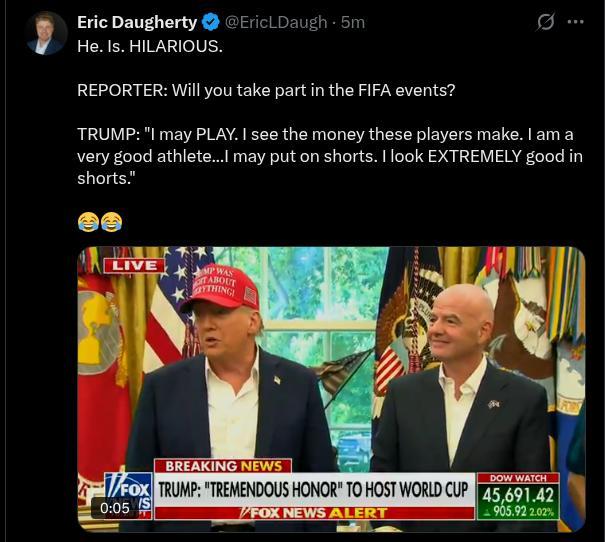
Task: Click the red cap in the video
Action: click(x=221, y=287)
